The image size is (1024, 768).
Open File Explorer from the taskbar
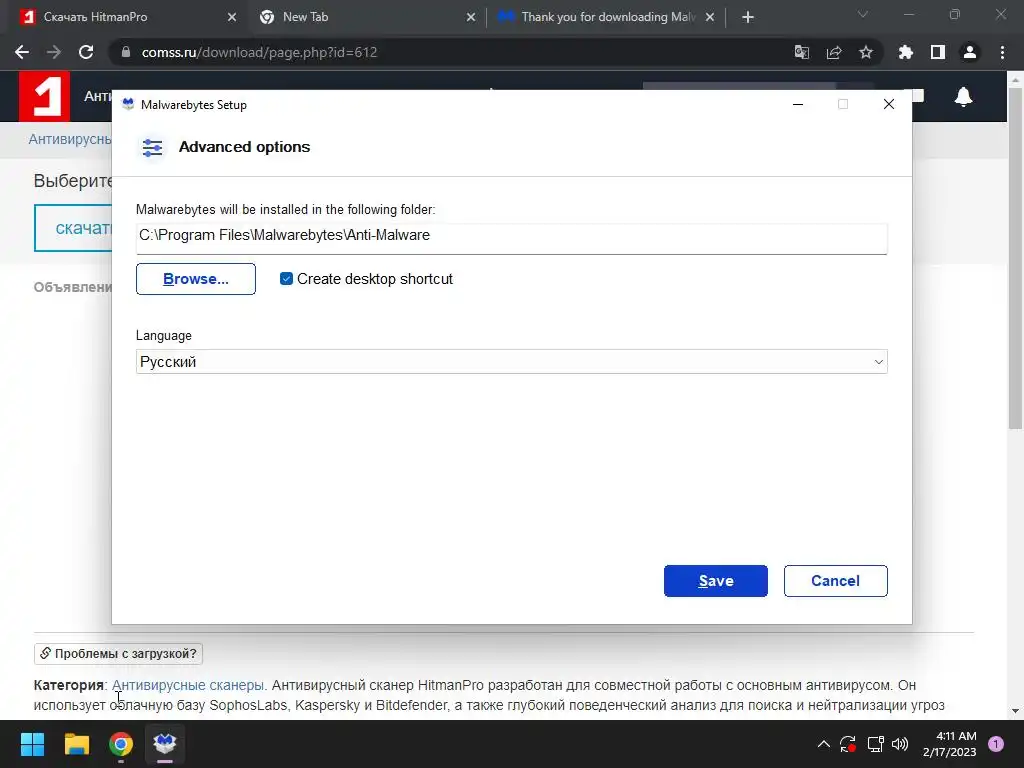click(76, 744)
